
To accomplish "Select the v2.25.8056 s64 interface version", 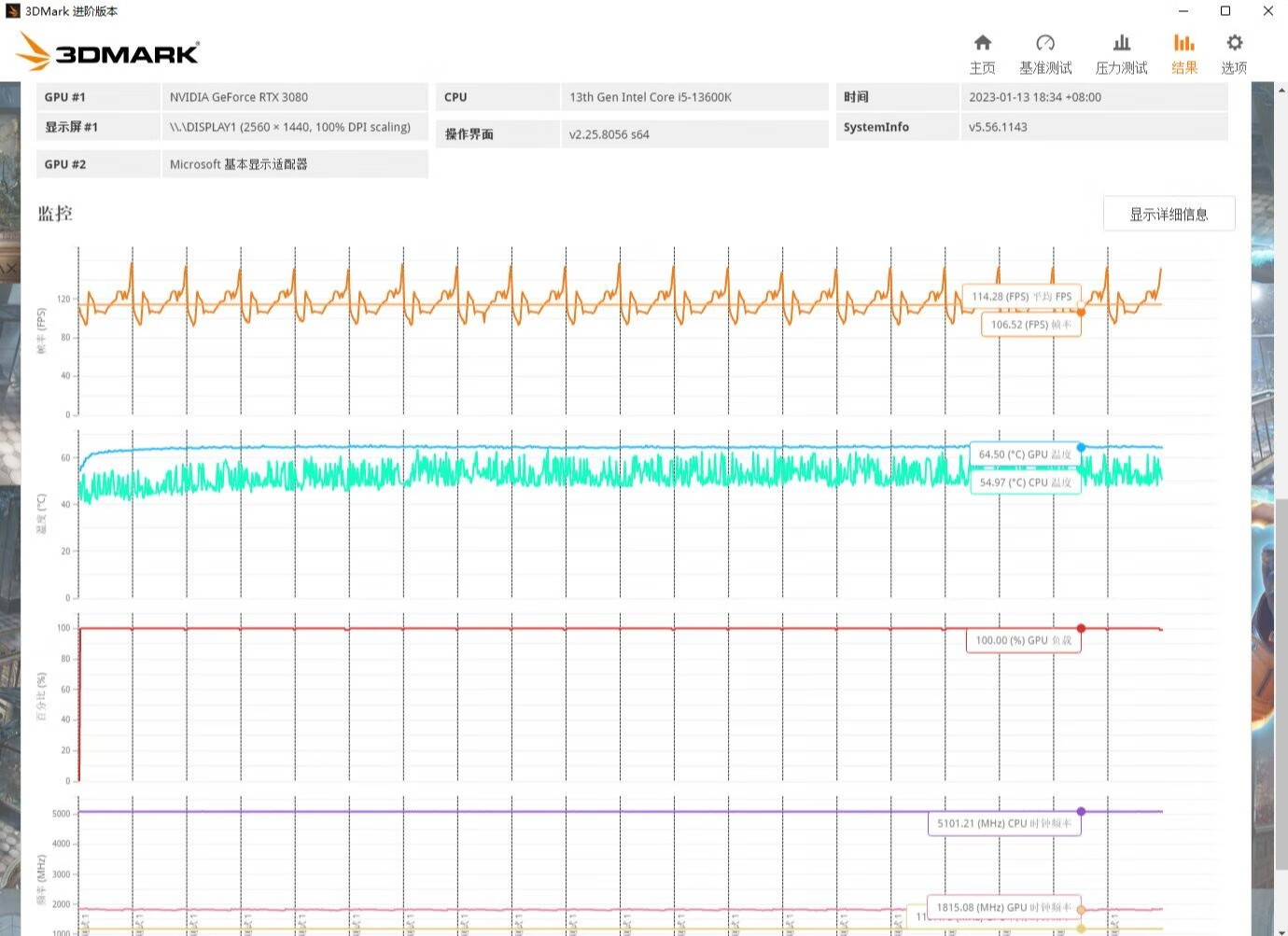I will (x=609, y=134).
